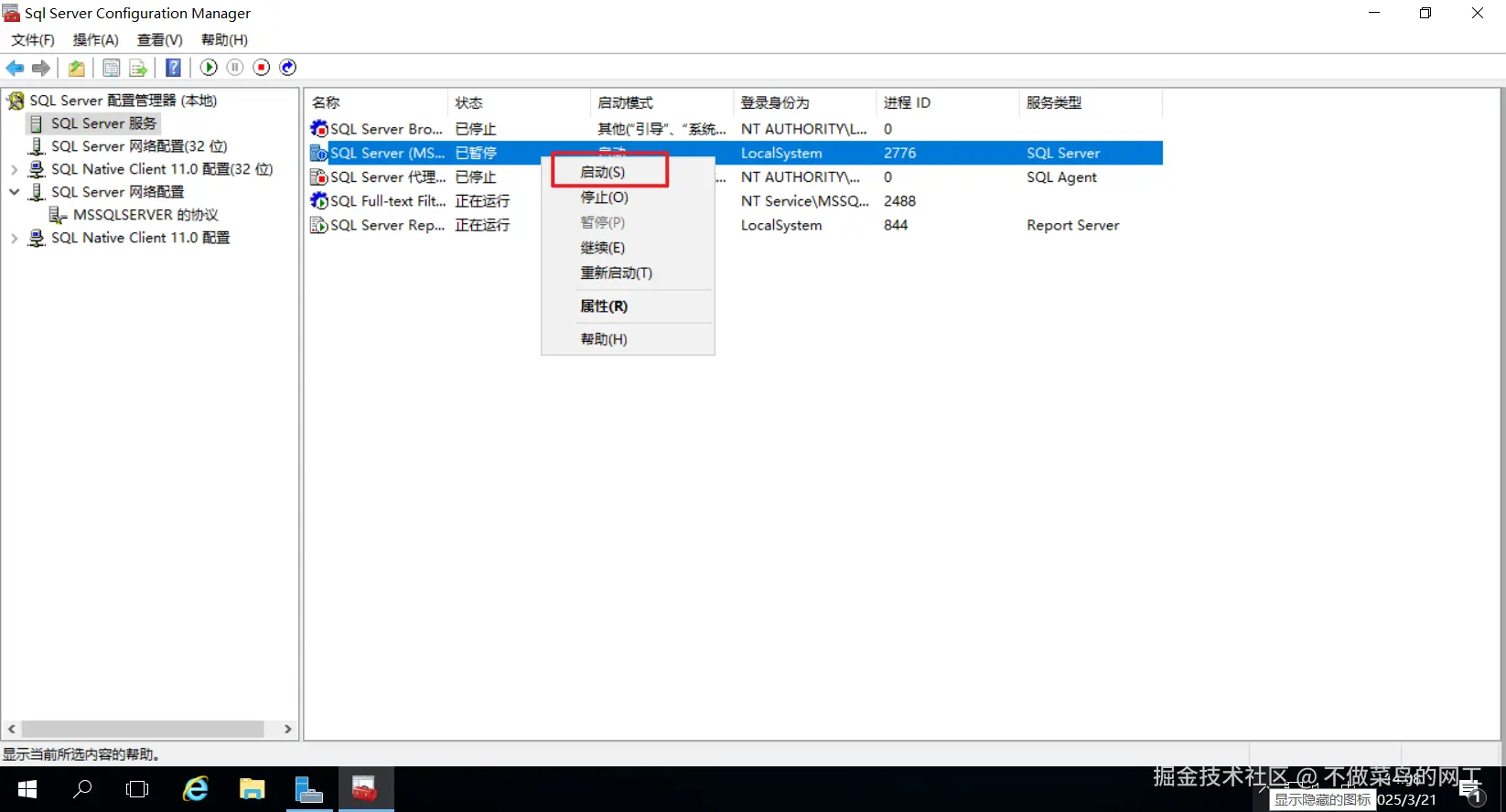Click process ID 844 cell
Viewport: 1506px width, 812px height.
coord(896,225)
